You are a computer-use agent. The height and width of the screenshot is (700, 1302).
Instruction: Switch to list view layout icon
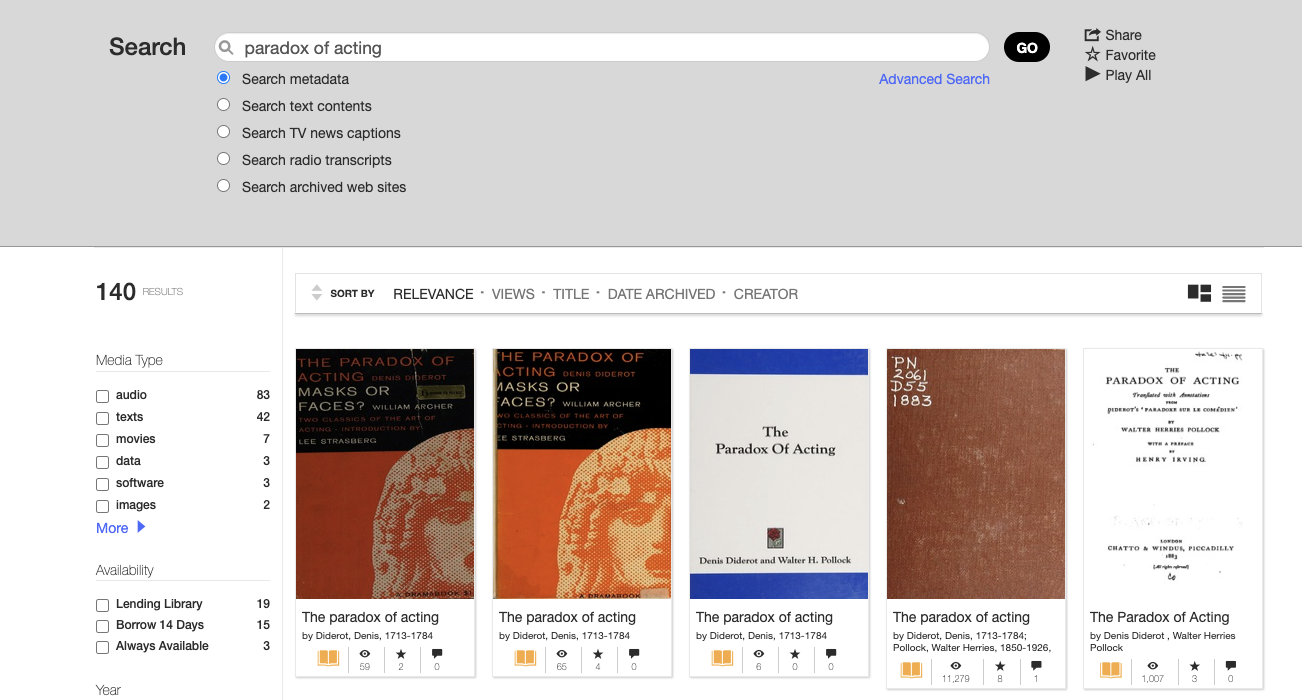point(1234,294)
